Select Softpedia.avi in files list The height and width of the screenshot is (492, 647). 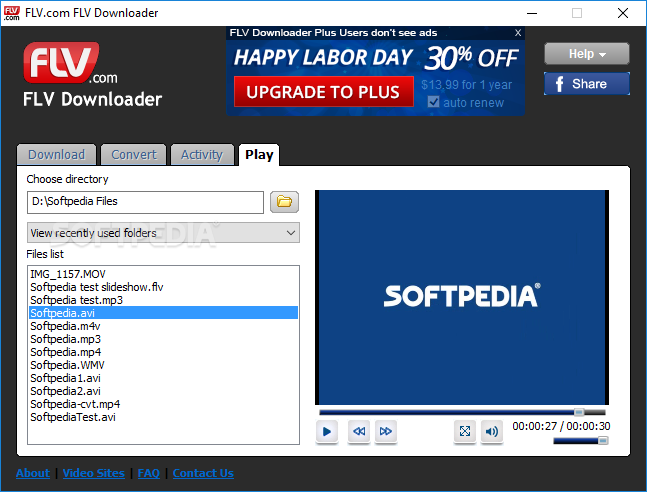tap(163, 313)
